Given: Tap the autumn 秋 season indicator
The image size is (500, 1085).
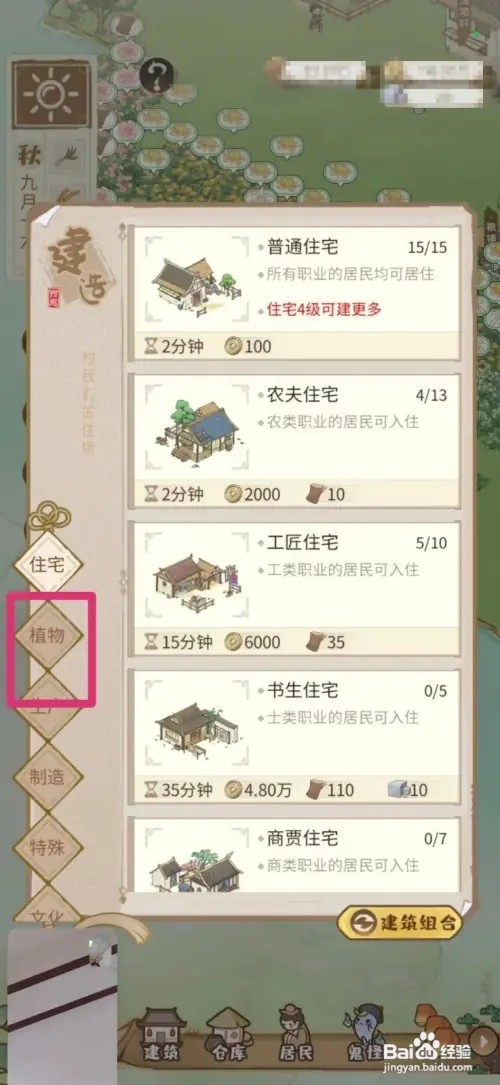Looking at the screenshot, I should (x=28, y=154).
